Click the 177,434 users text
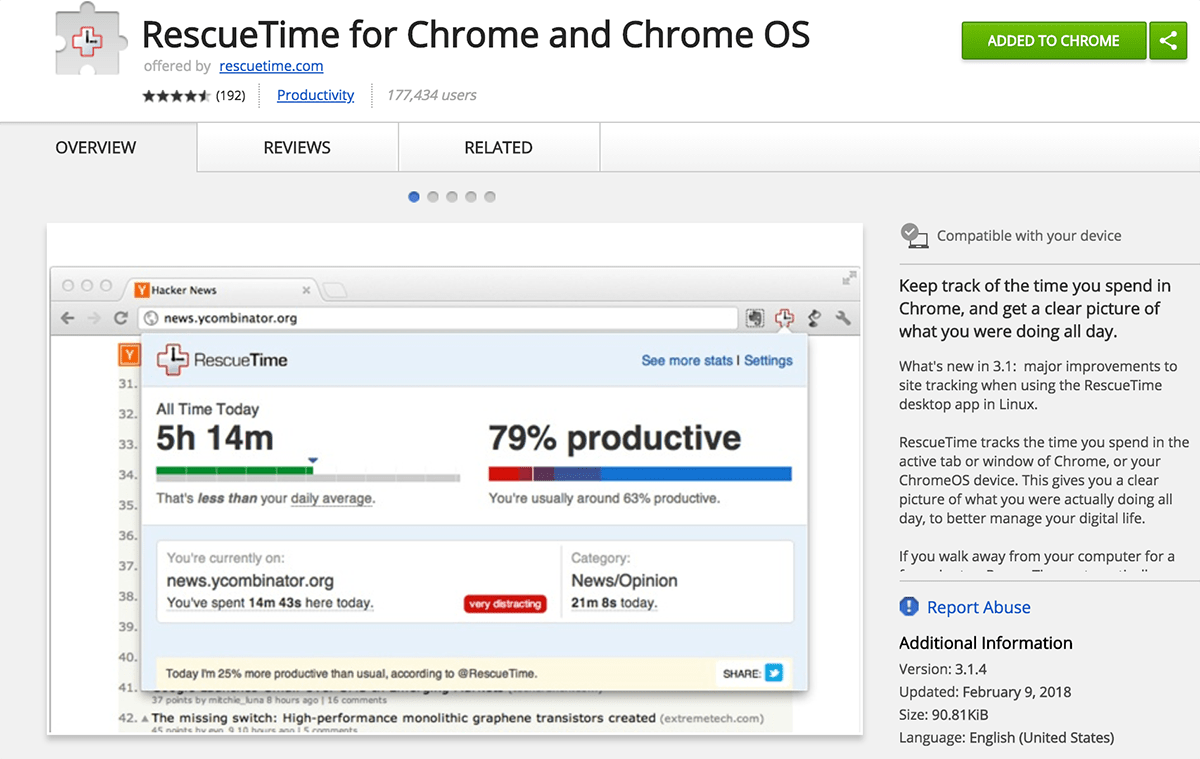The height and width of the screenshot is (759, 1200). tap(431, 95)
